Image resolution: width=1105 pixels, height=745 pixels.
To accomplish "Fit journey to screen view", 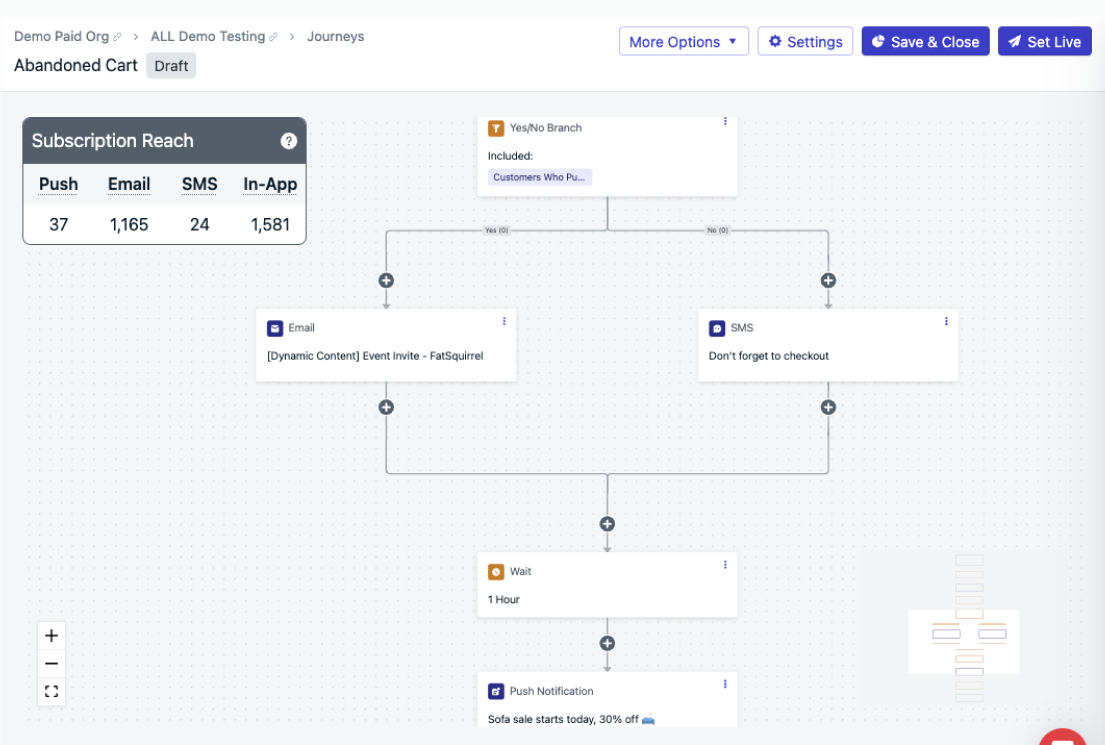I will point(51,691).
